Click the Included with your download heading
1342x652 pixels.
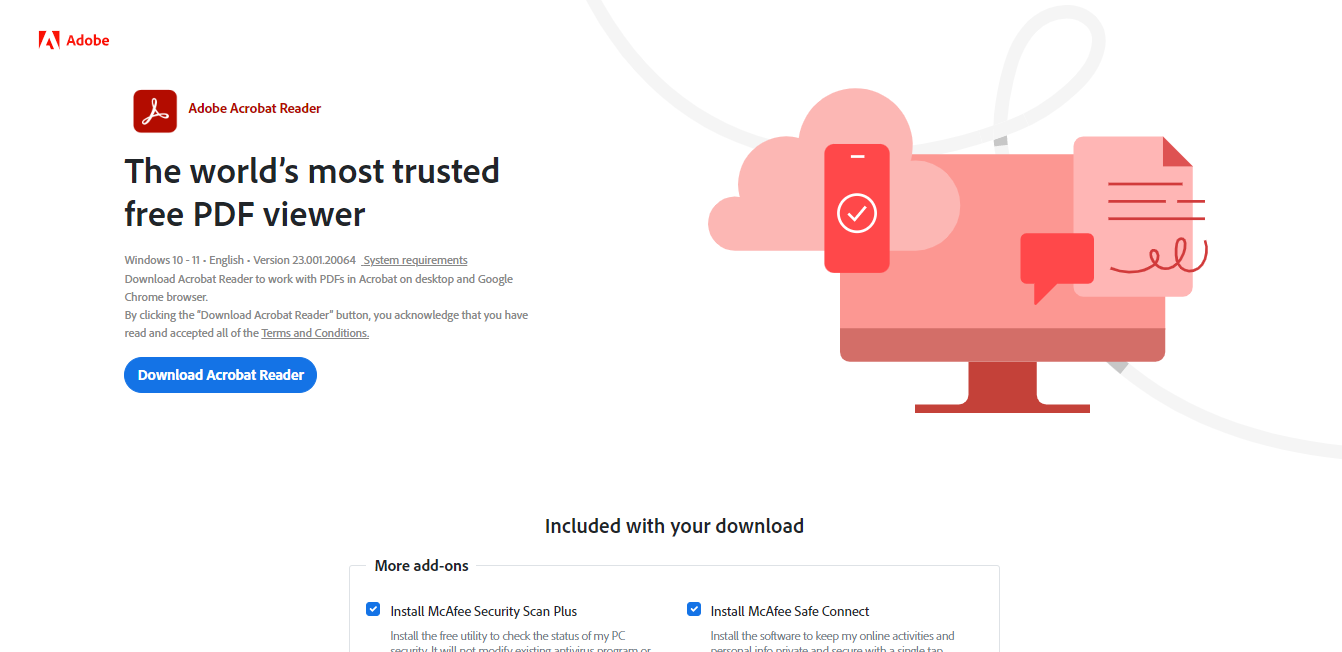pyautogui.click(x=674, y=526)
